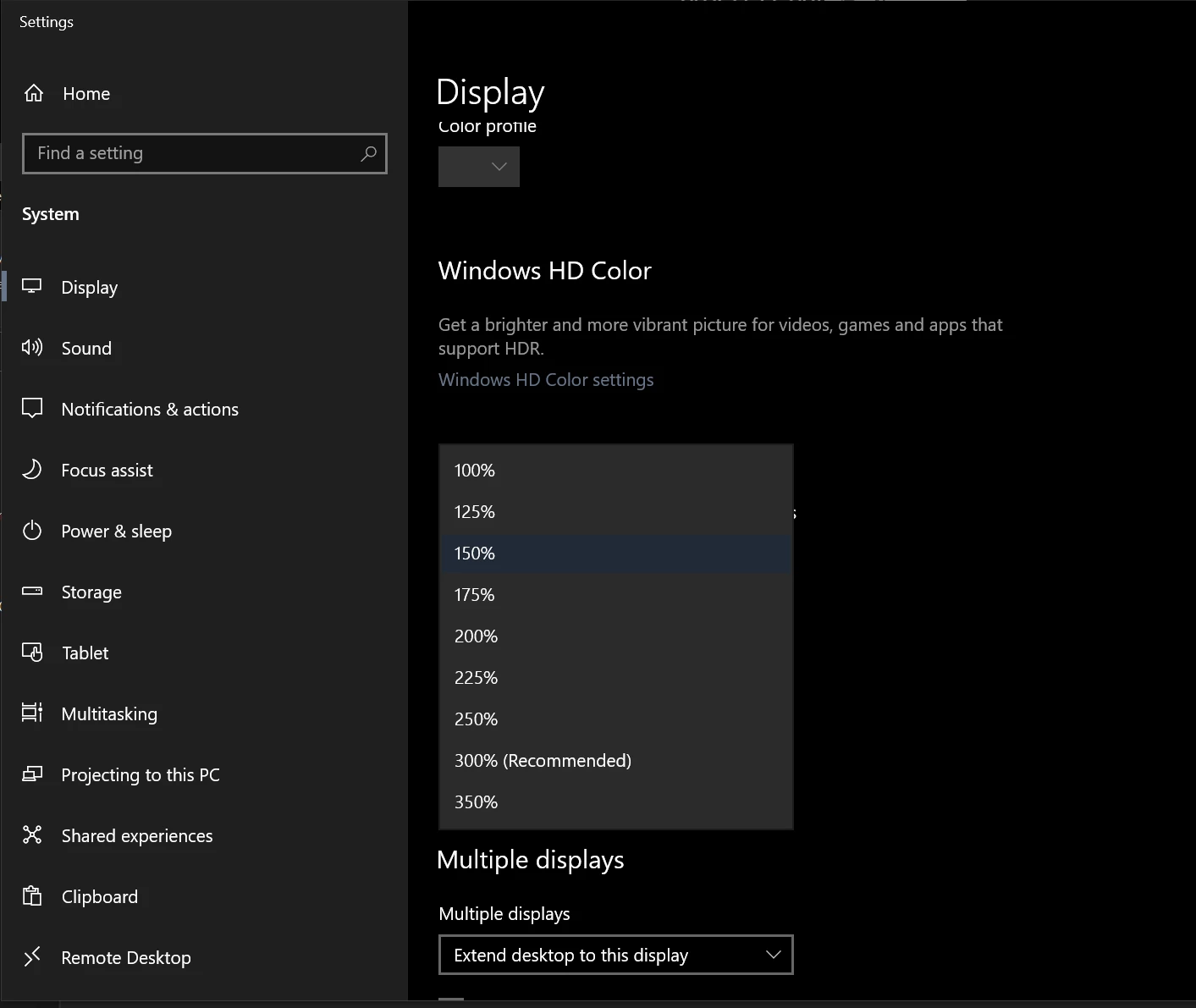Click the Storage drive icon
Viewport: 1196px width, 1008px height.
32,591
